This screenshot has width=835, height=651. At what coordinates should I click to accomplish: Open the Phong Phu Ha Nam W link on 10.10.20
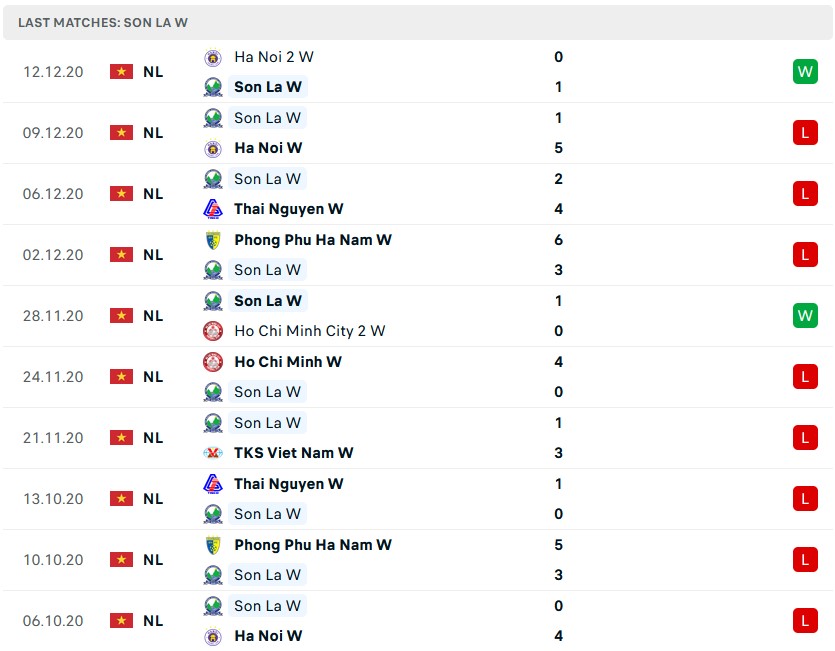[x=312, y=545]
